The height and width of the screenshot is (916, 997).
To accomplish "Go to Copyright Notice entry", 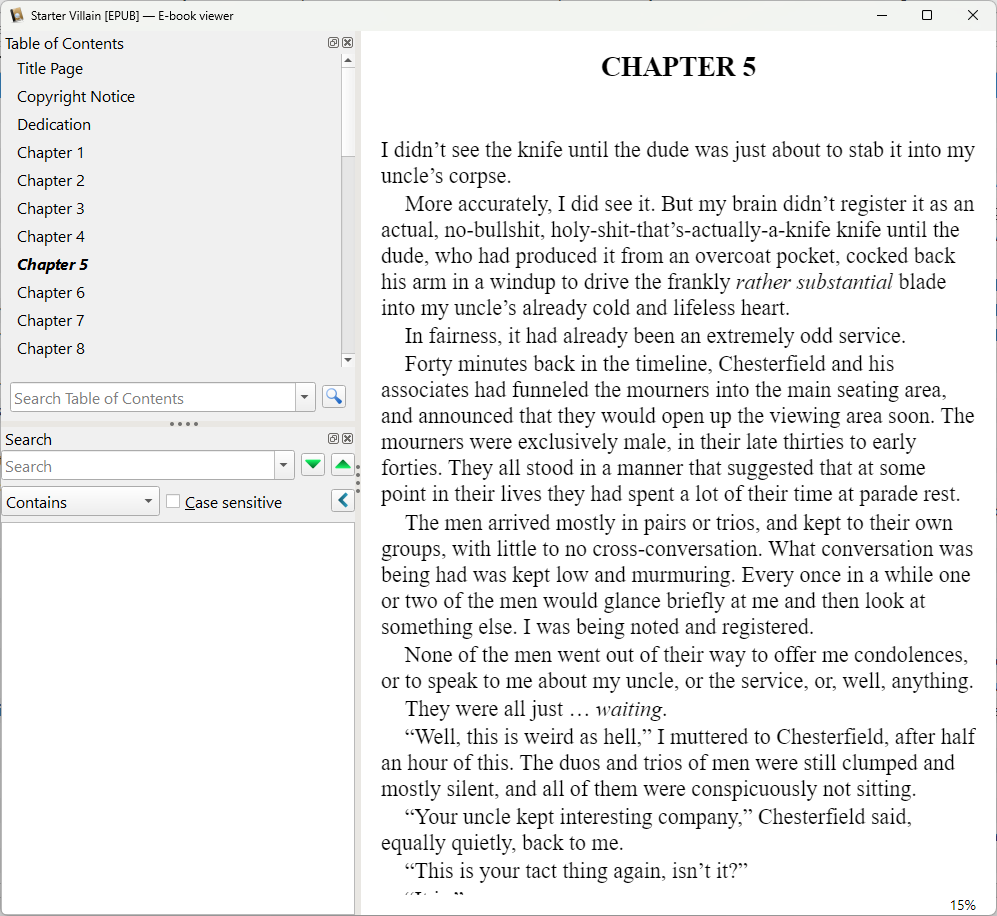I will pos(76,97).
